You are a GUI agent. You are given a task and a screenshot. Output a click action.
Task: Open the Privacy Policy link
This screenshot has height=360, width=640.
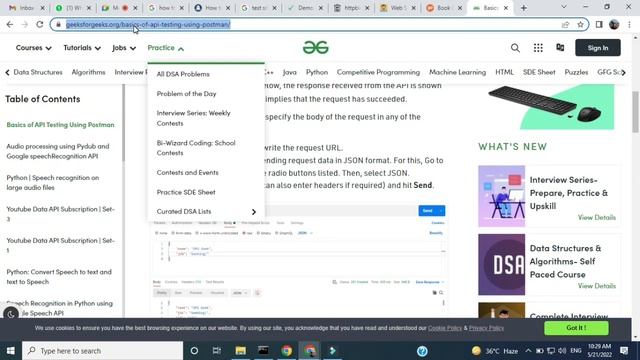coord(486,328)
